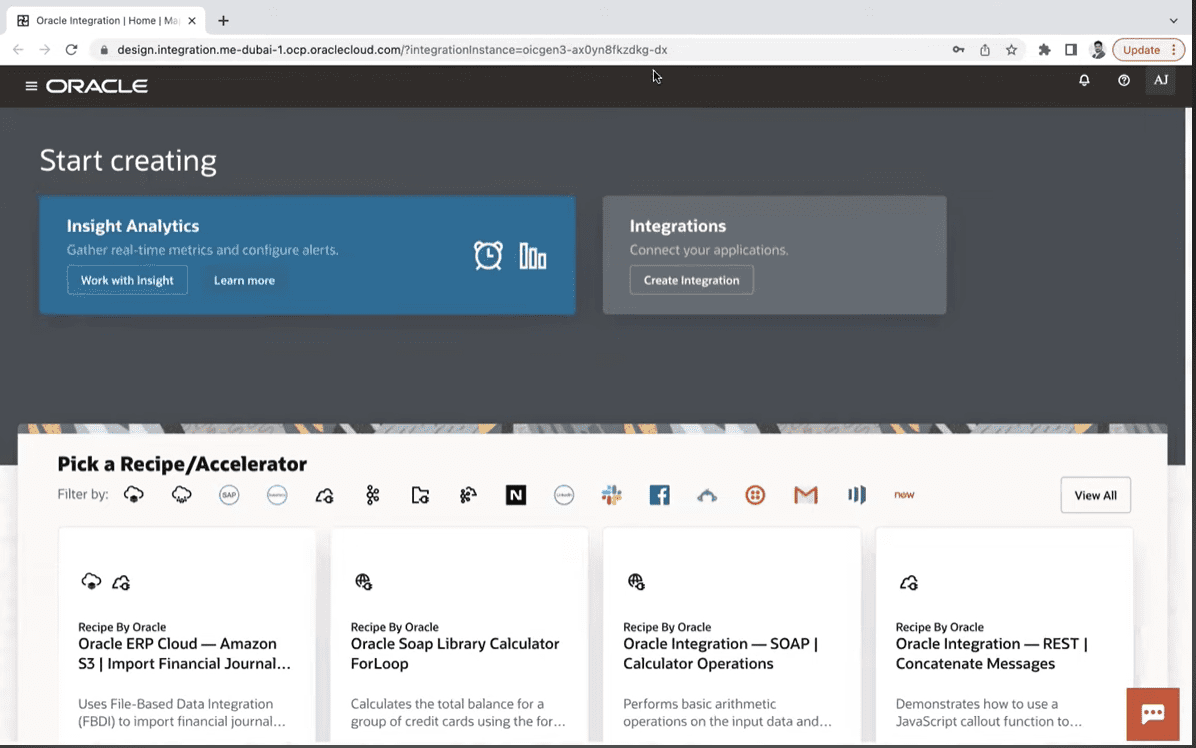The height and width of the screenshot is (748, 1196).
Task: Toggle browser side panel icon
Action: pyautogui.click(x=1071, y=50)
